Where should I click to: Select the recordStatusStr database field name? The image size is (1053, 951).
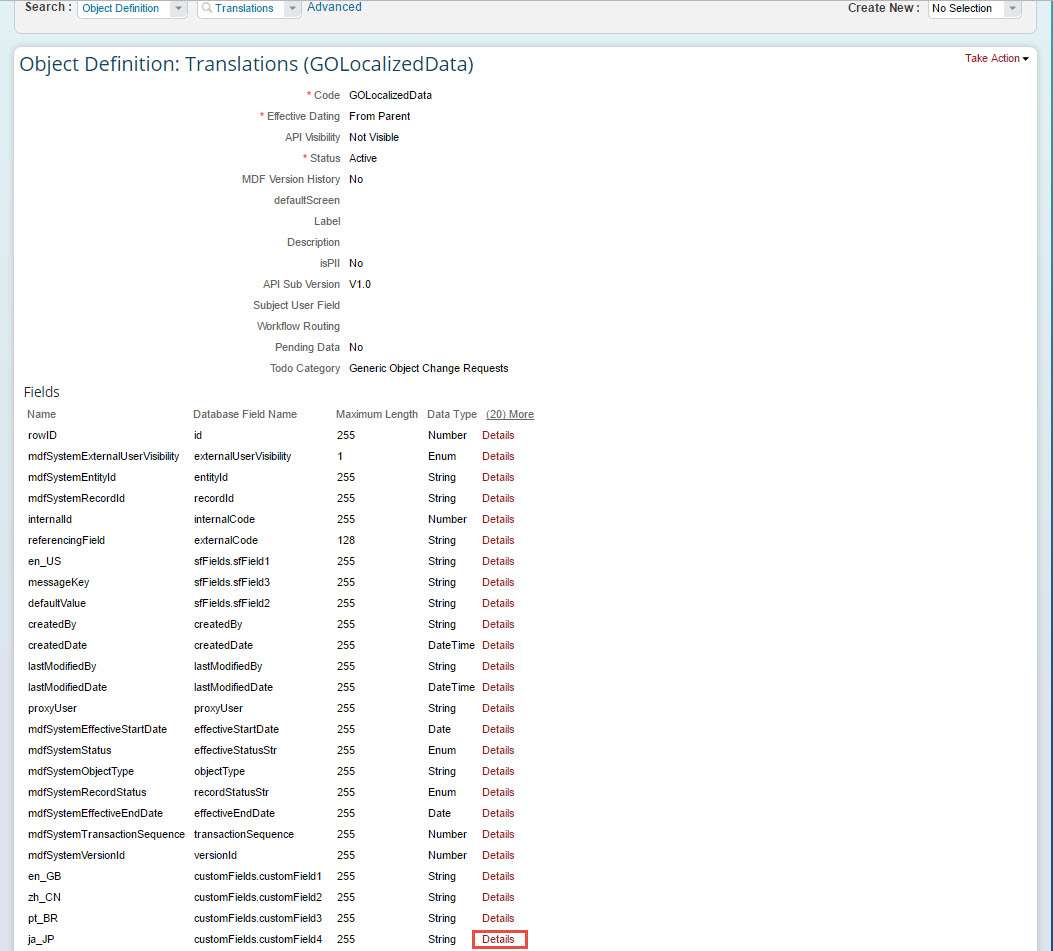pyautogui.click(x=231, y=792)
